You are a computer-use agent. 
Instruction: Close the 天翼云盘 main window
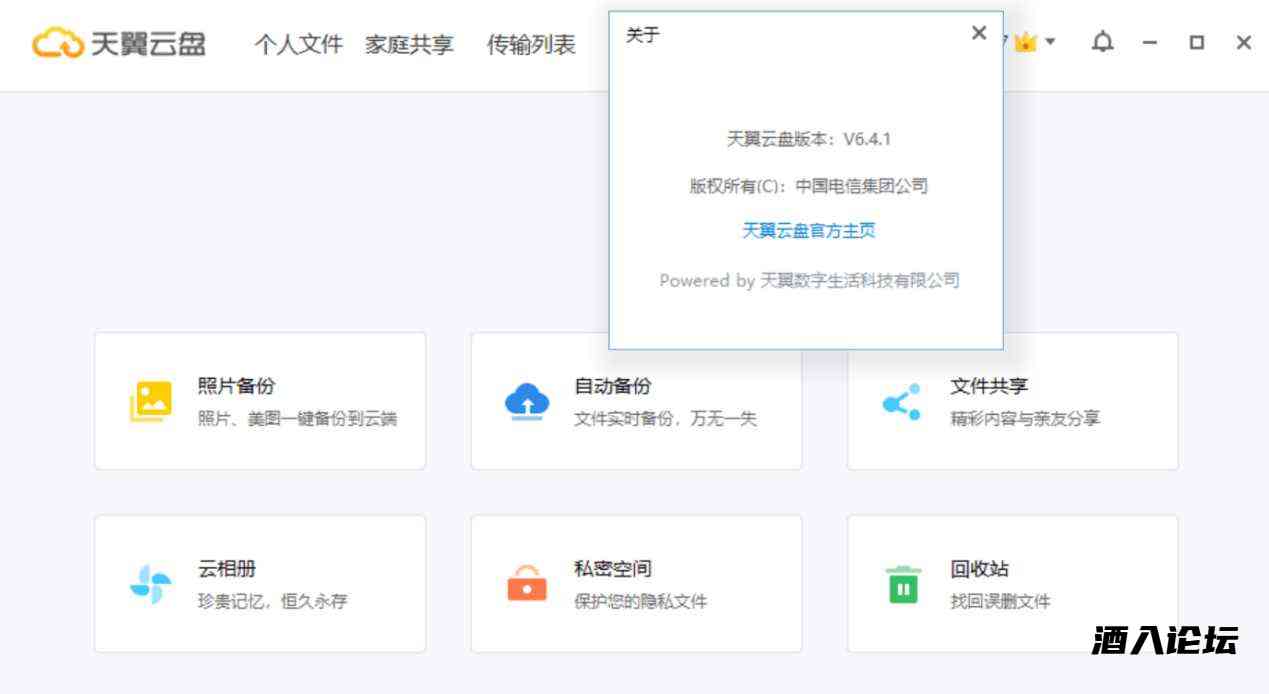pyautogui.click(x=1244, y=43)
